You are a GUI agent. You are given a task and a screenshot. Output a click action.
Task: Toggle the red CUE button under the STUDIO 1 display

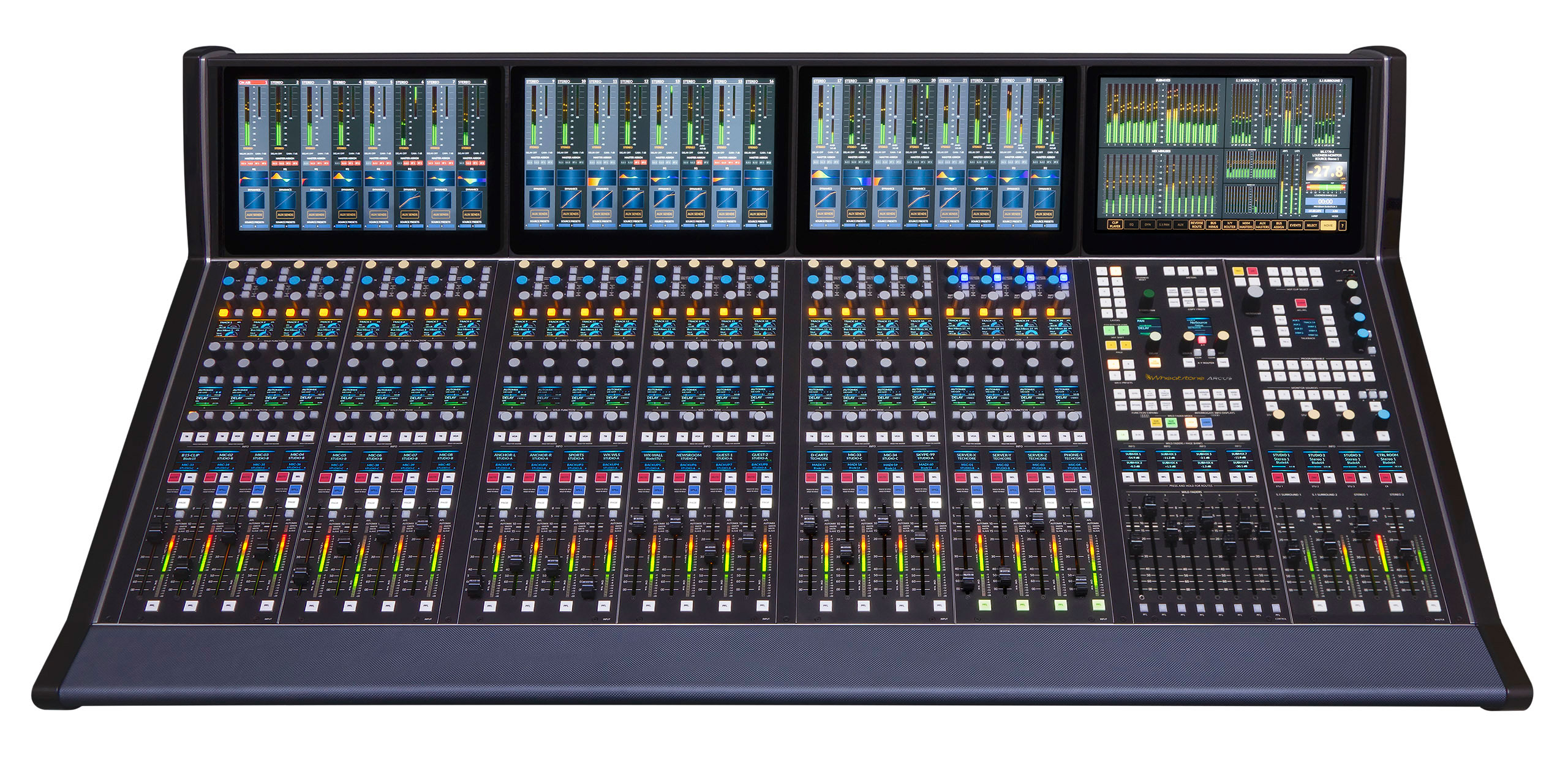[x=1278, y=480]
